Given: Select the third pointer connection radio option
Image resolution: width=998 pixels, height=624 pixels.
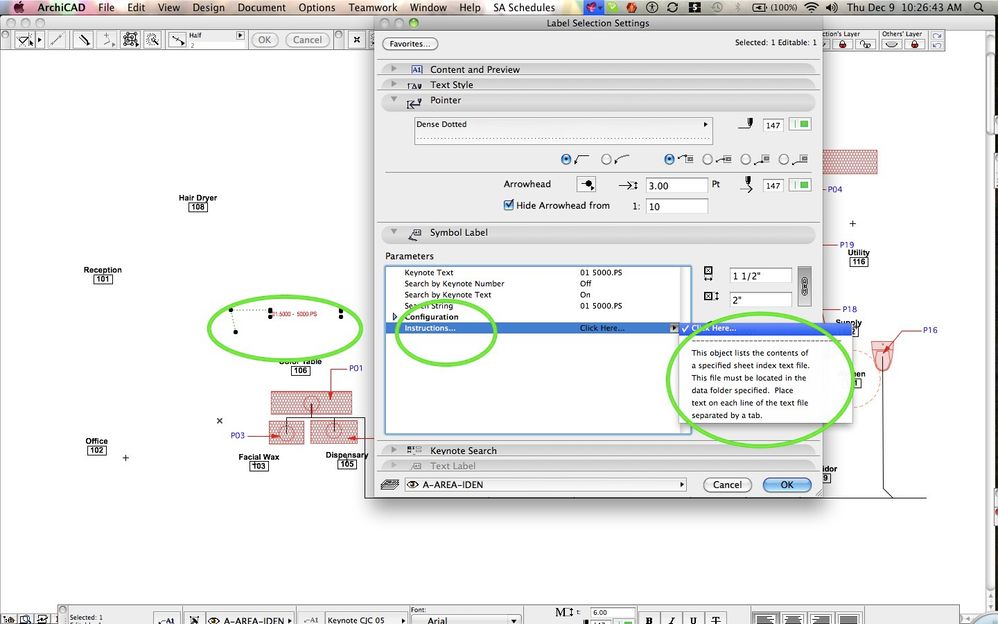Looking at the screenshot, I should [x=745, y=159].
